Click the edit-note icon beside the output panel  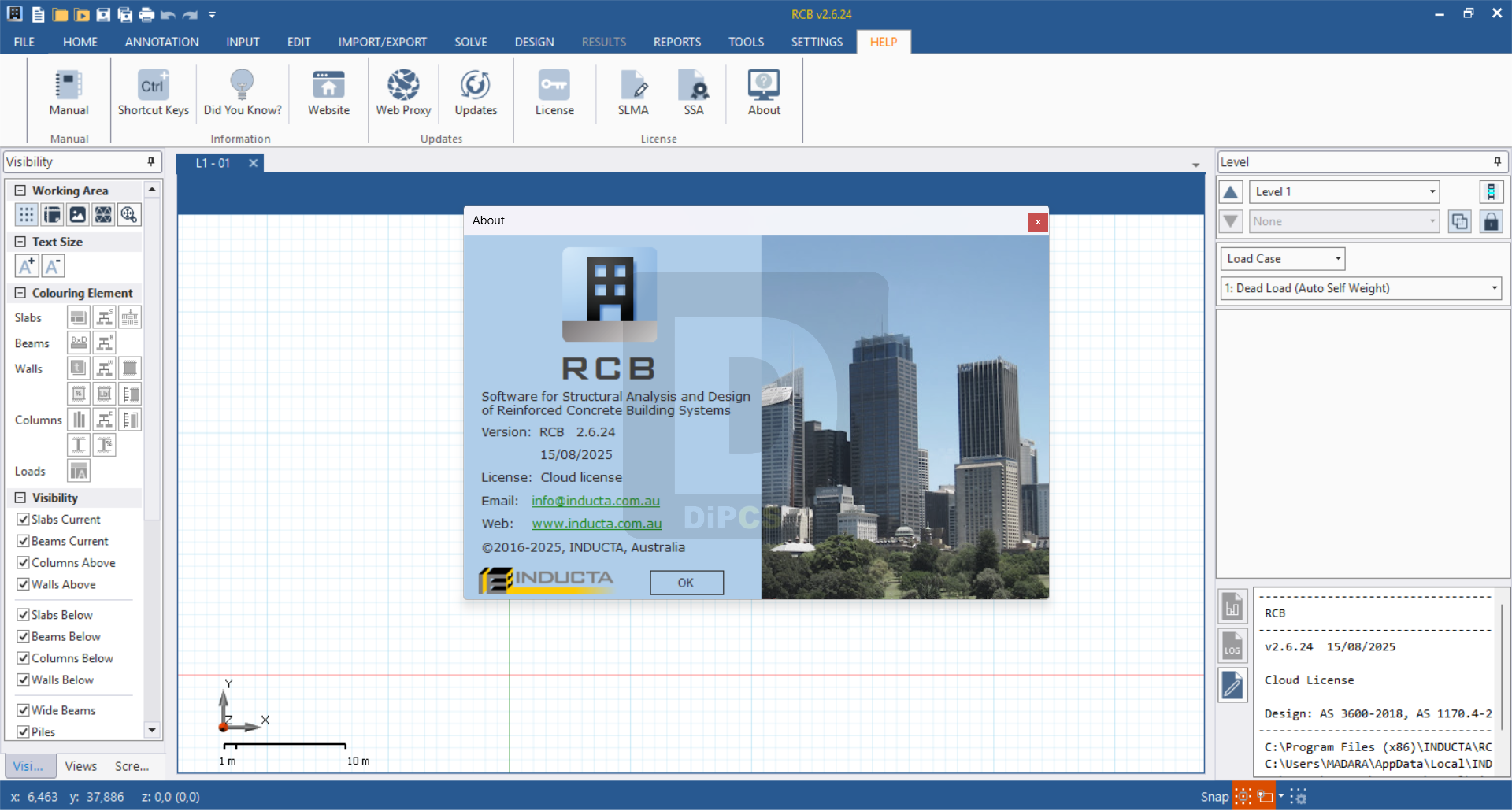tap(1232, 685)
